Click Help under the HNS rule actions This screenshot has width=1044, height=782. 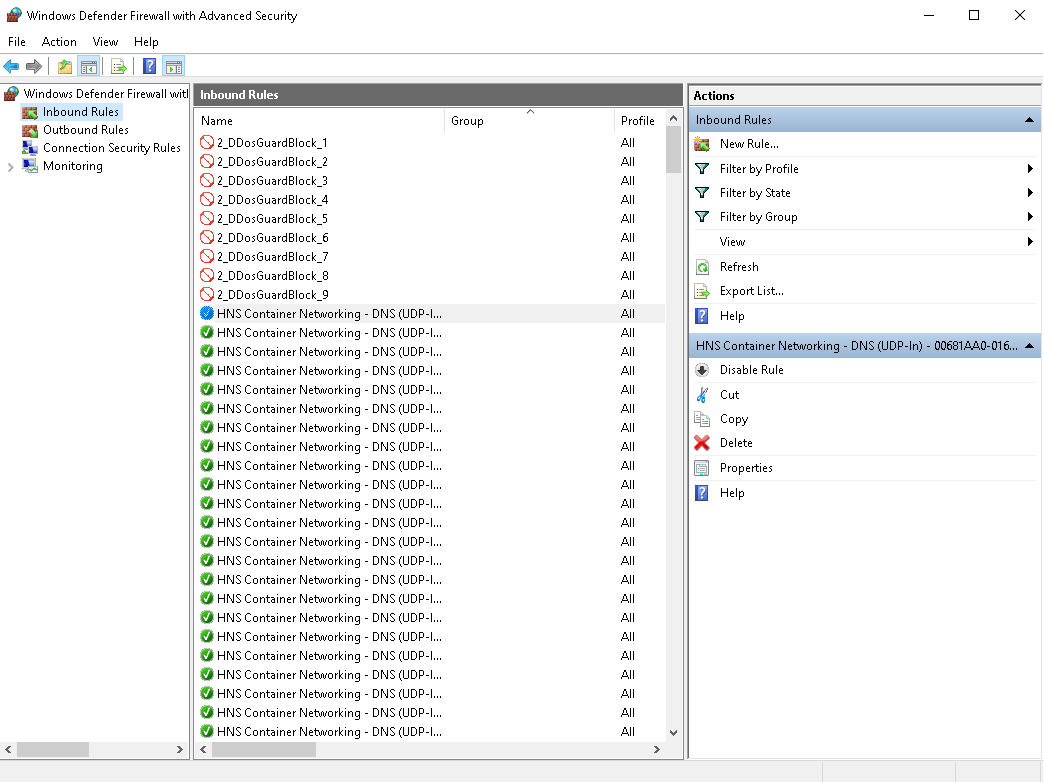[732, 494]
